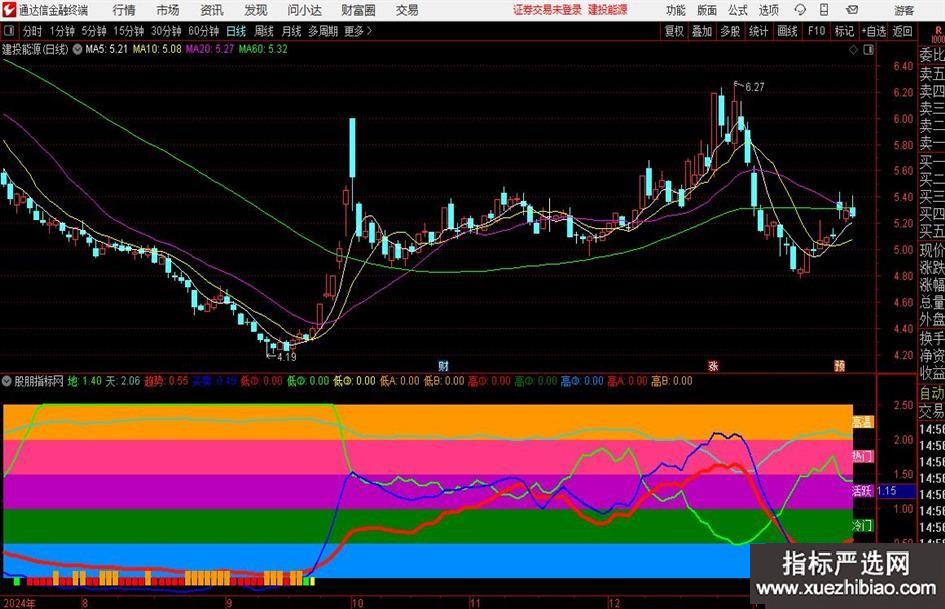This screenshot has height=609, width=945.
Task: Click the 返回 back button
Action: click(902, 31)
